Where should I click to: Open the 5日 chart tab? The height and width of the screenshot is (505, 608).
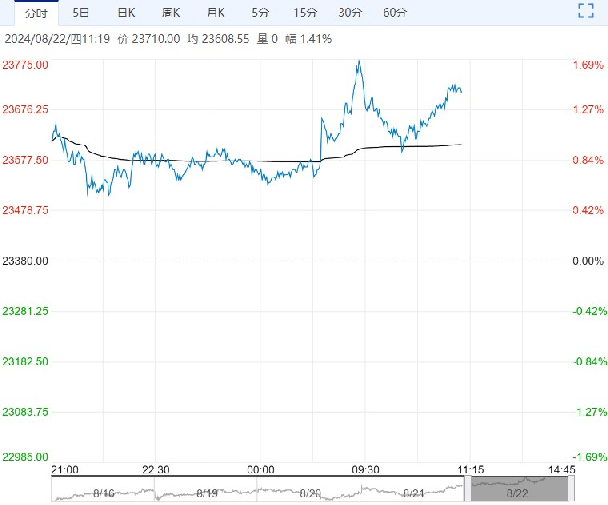(x=81, y=13)
